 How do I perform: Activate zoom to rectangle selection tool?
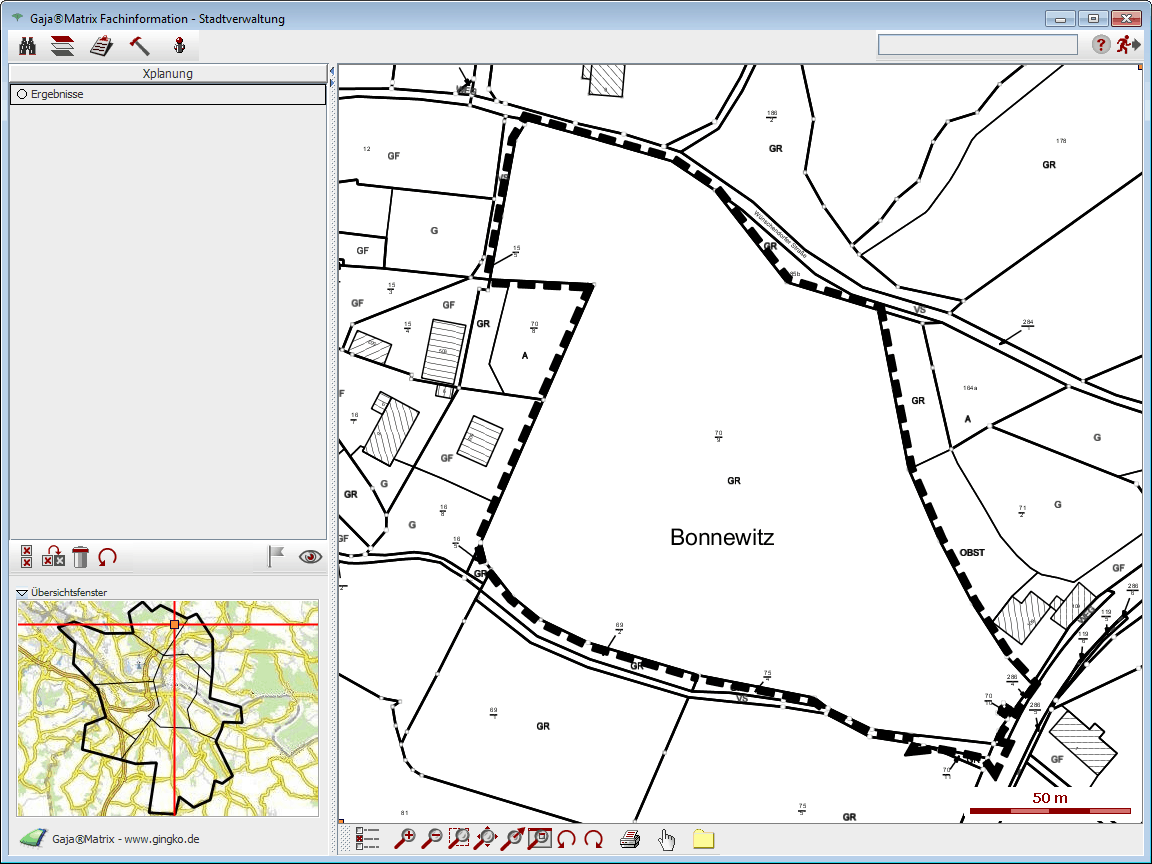pyautogui.click(x=460, y=839)
